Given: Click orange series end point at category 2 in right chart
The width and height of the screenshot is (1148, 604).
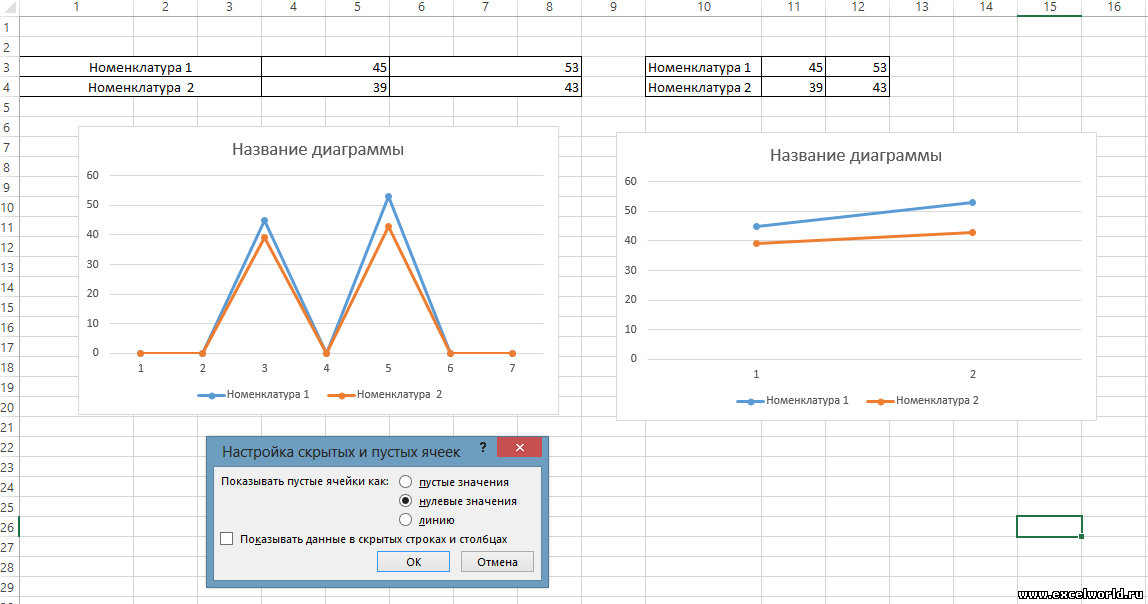Looking at the screenshot, I should point(972,233).
